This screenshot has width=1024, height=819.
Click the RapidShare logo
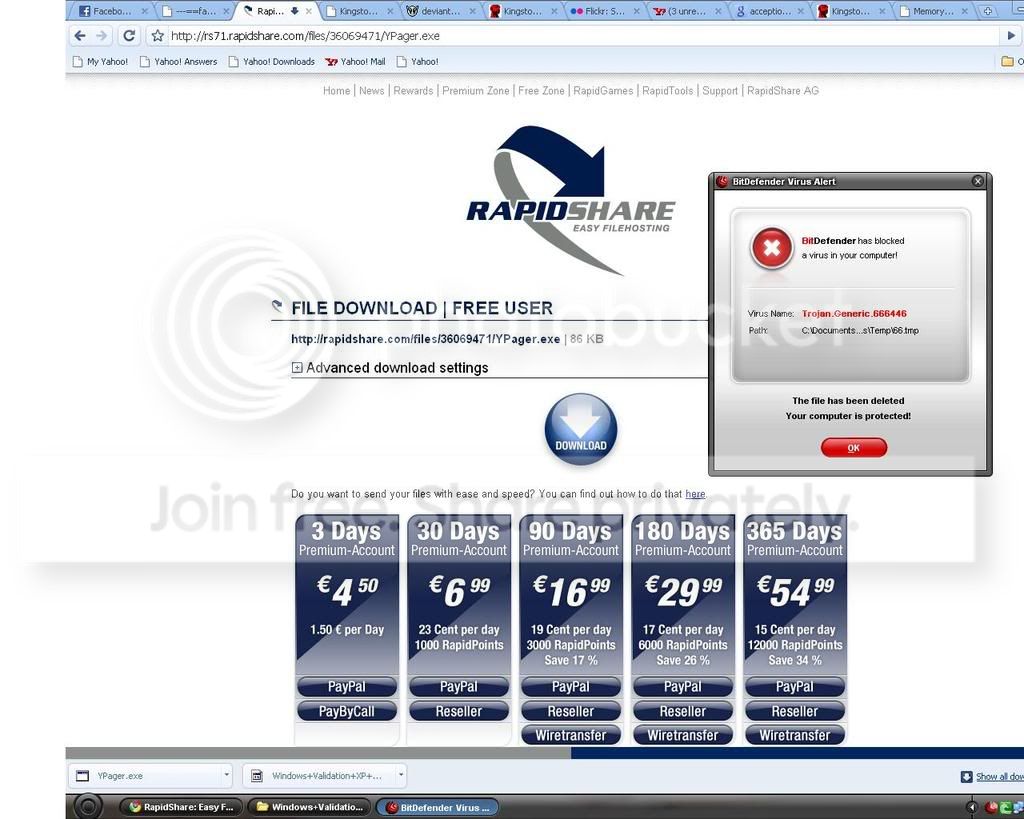click(569, 199)
